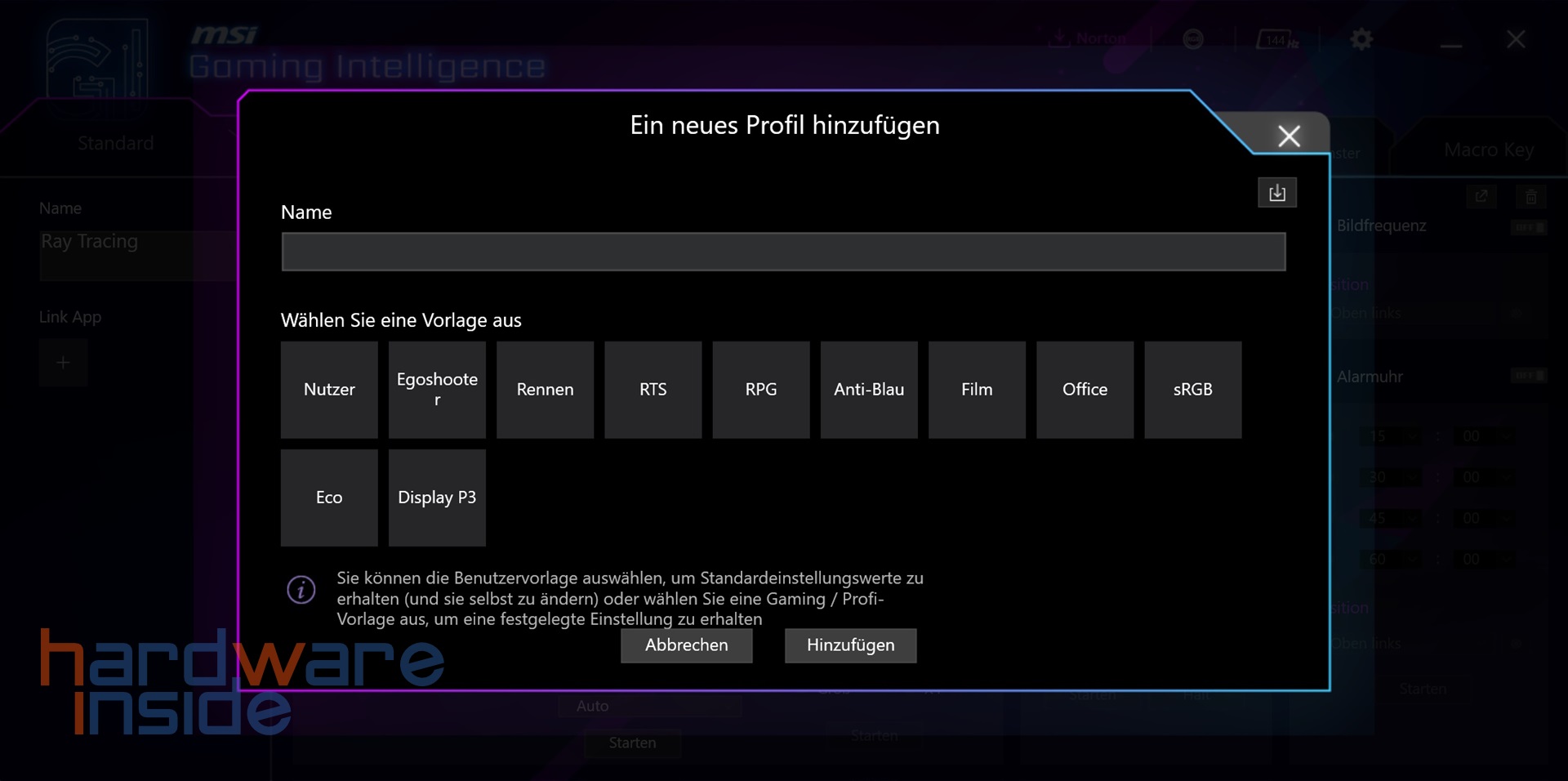Choose the Egoshooter template
Screen dimensions: 1568x781
(437, 390)
